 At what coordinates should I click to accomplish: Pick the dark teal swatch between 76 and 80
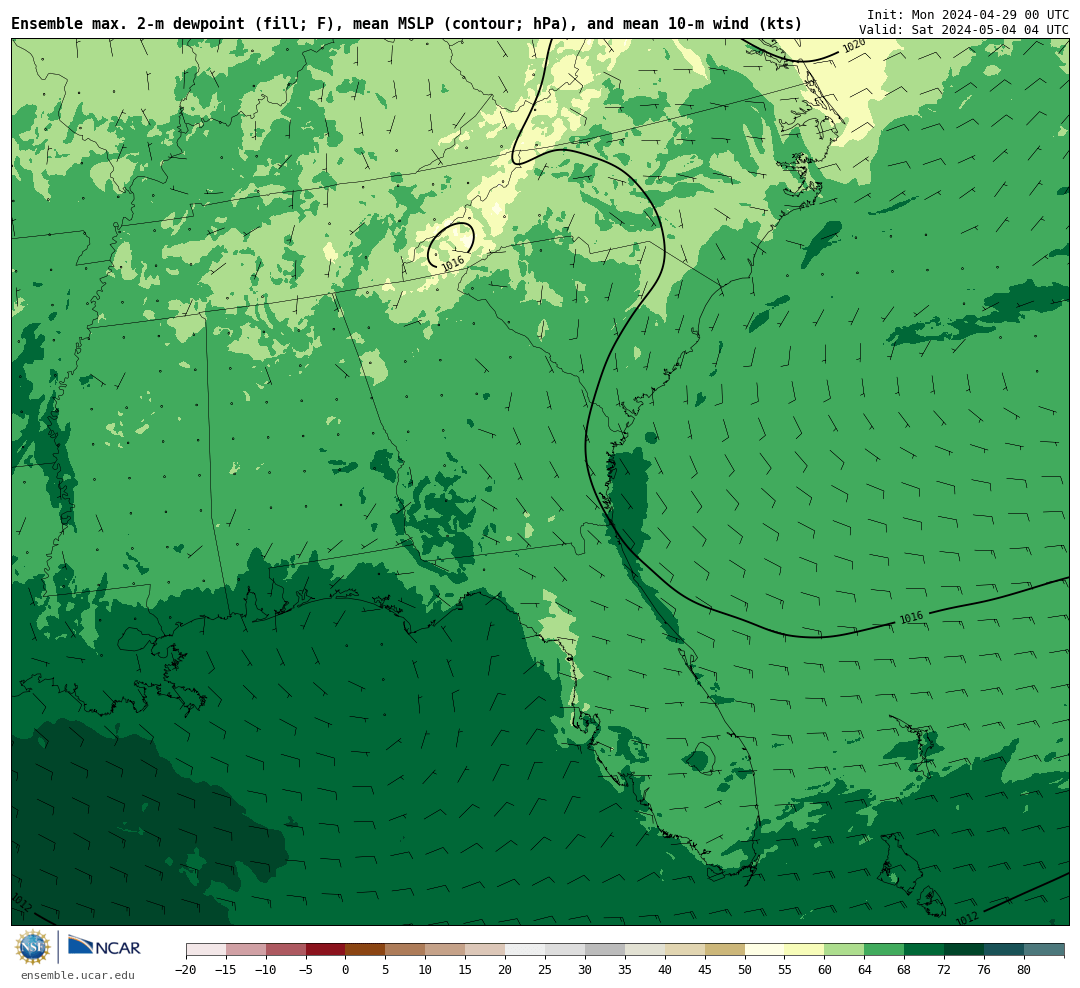[x=1005, y=949]
